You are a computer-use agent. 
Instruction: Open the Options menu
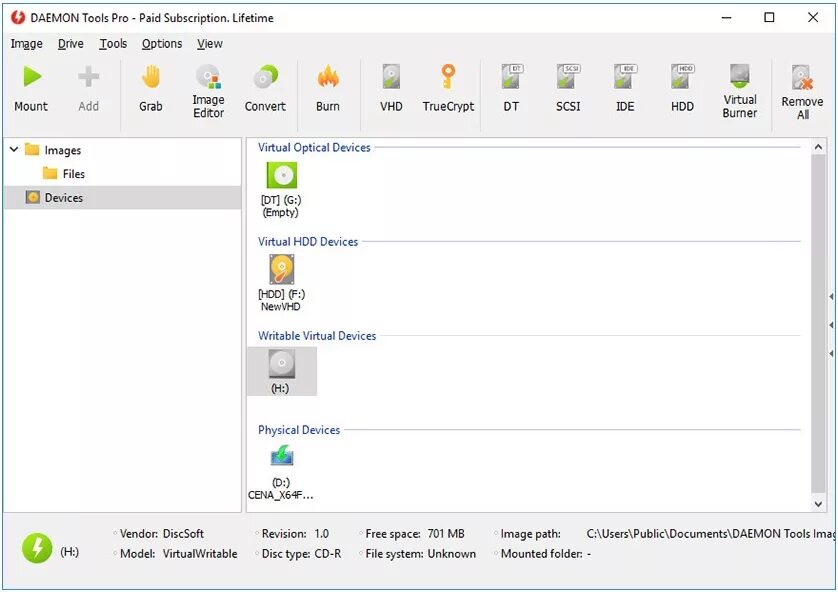tap(161, 44)
